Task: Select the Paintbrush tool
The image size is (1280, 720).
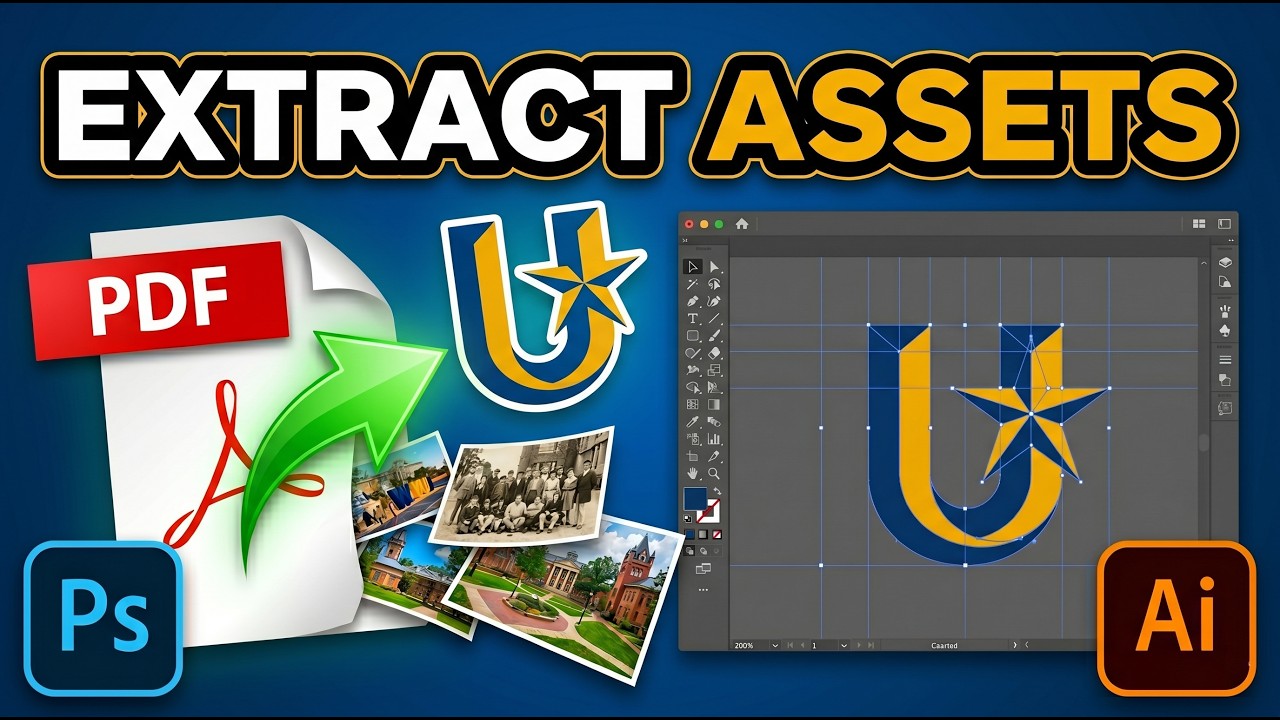Action: tap(714, 335)
